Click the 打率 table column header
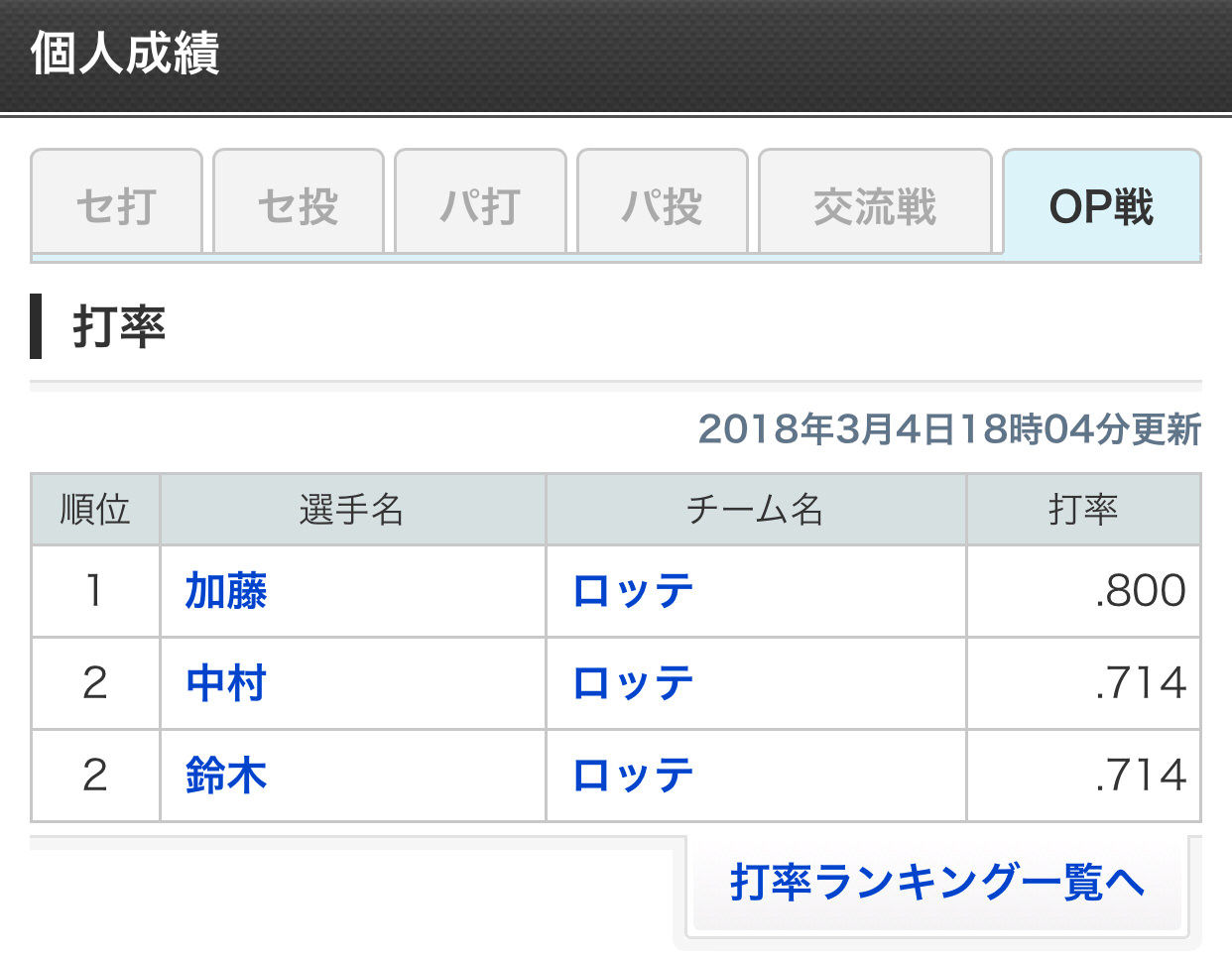Viewport: 1232px width, 959px height. click(1083, 510)
